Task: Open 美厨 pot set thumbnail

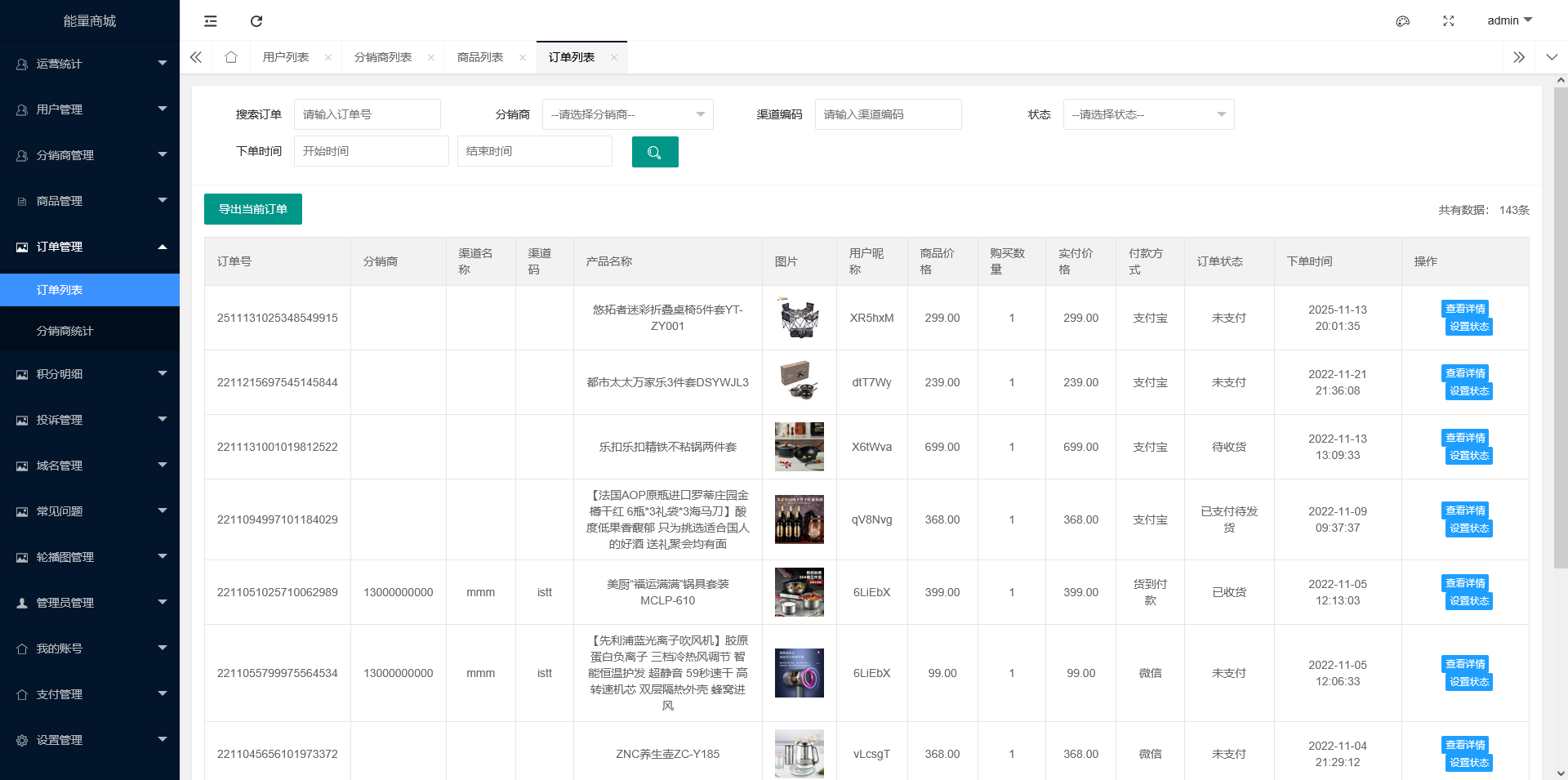Action: tap(800, 592)
